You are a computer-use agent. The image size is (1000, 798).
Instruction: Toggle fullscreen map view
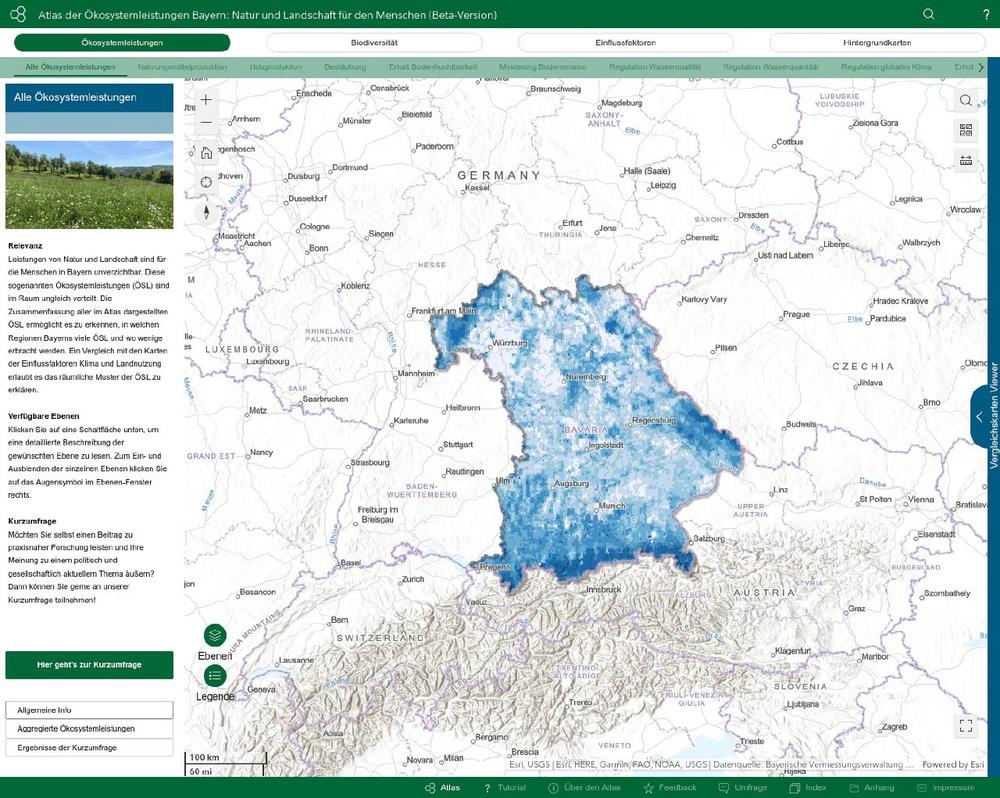(965, 726)
